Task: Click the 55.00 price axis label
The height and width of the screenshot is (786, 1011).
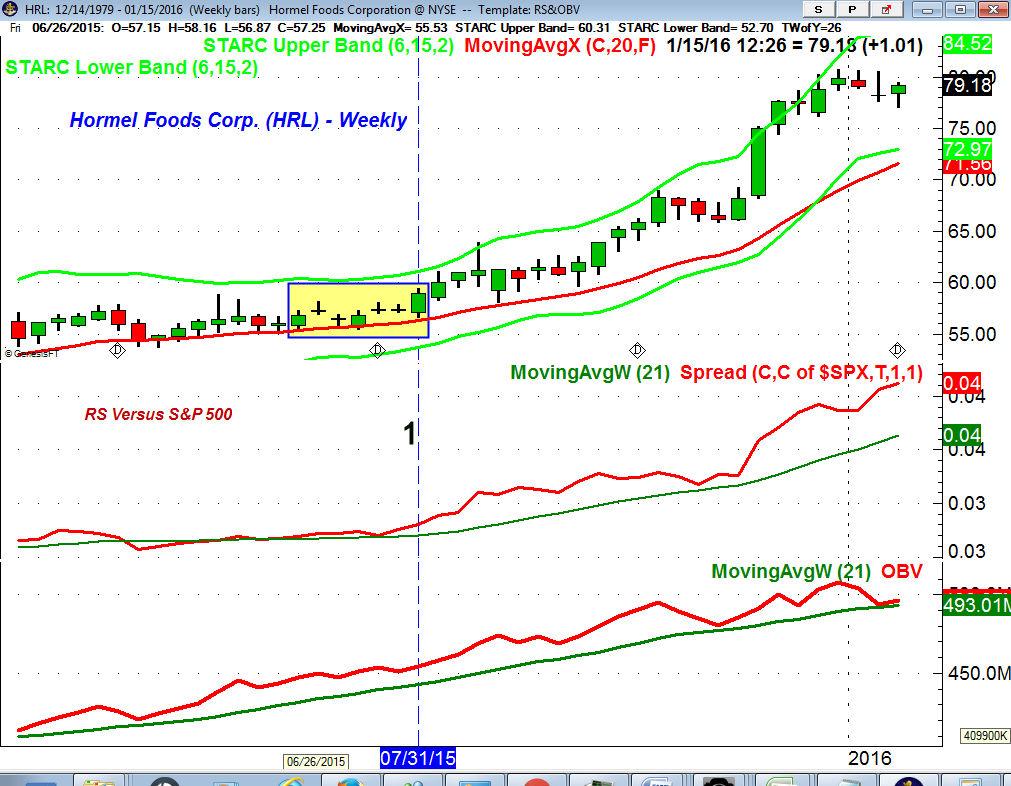Action: pos(972,334)
